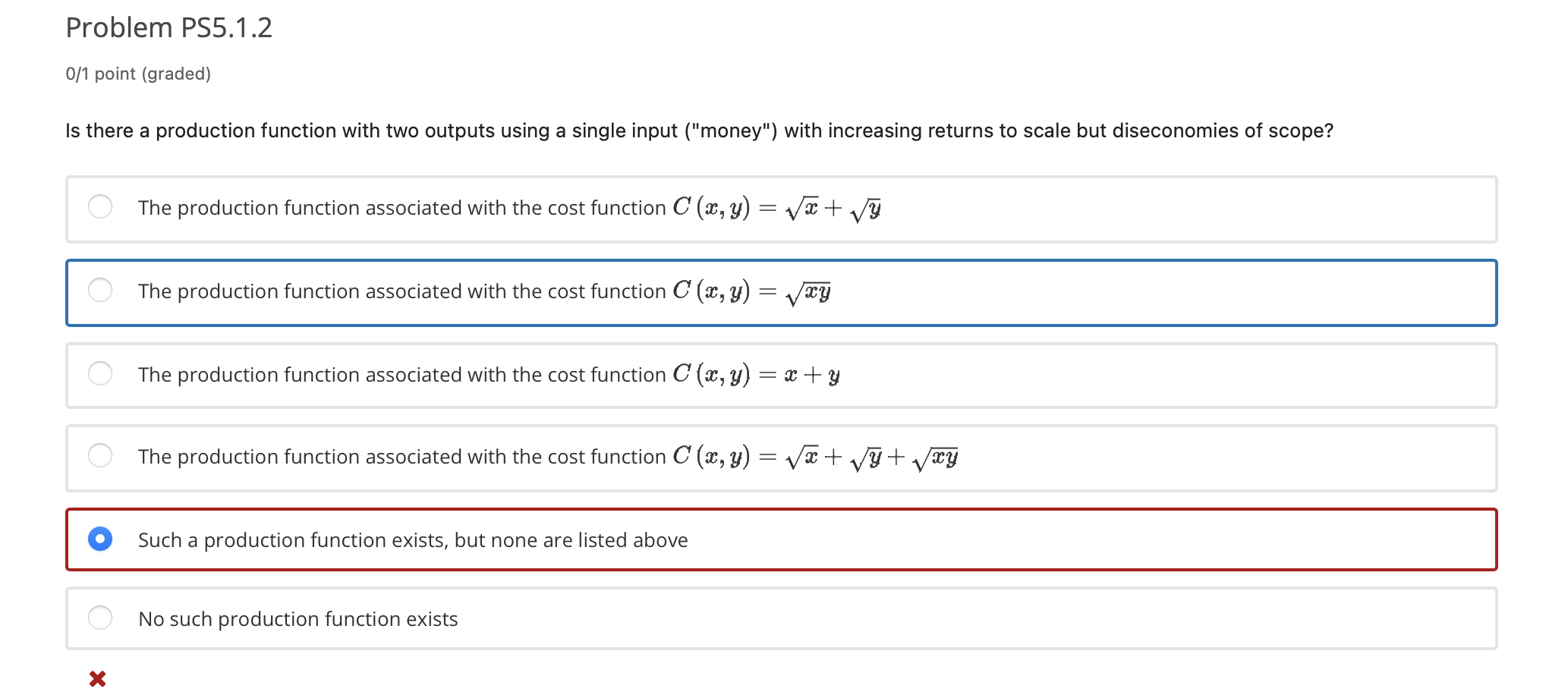Click the '0/1 point (graded)' label
The width and height of the screenshot is (1568, 695).
(137, 74)
